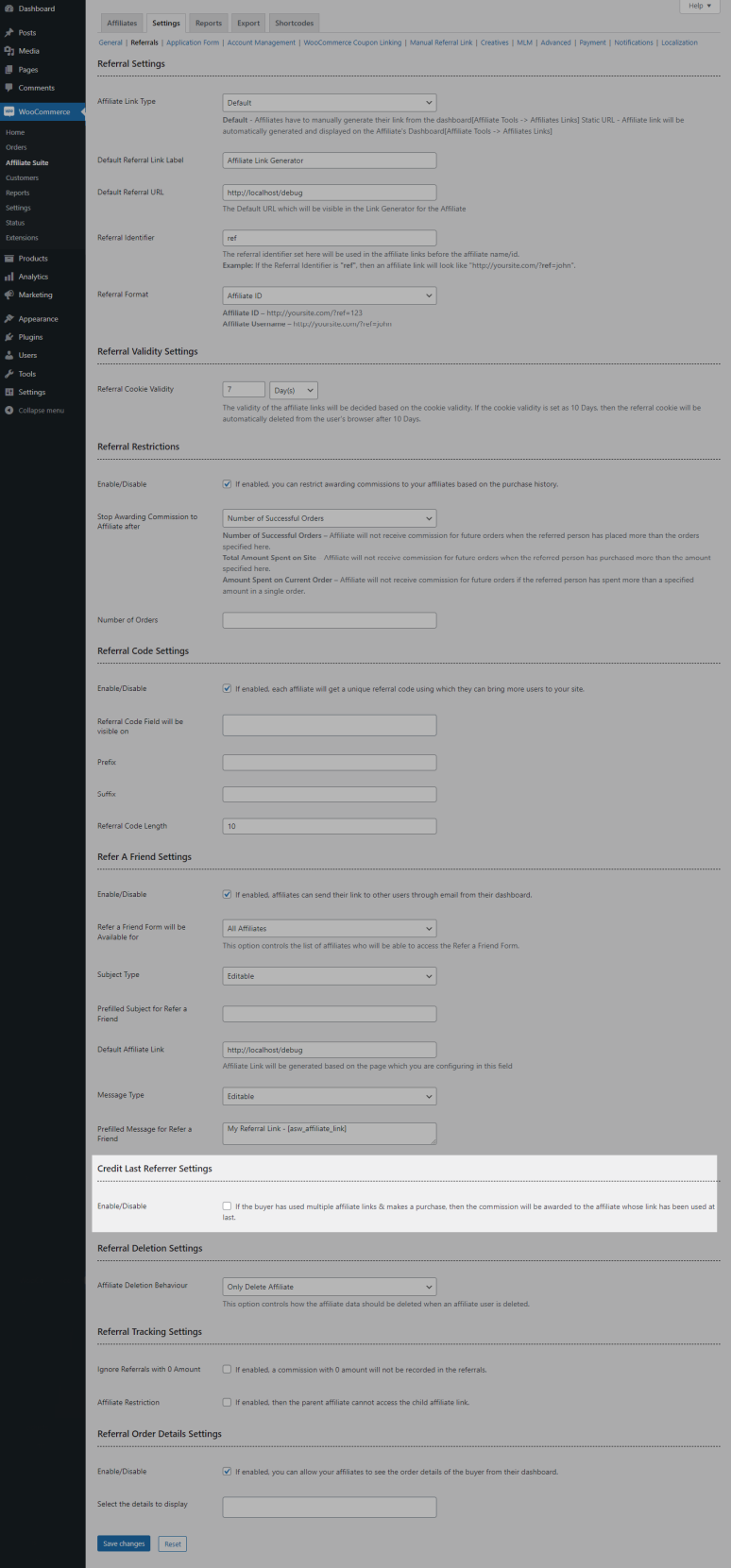Open the Products icon in sidebar
Image resolution: width=731 pixels, height=1568 pixels.
[x=9, y=259]
